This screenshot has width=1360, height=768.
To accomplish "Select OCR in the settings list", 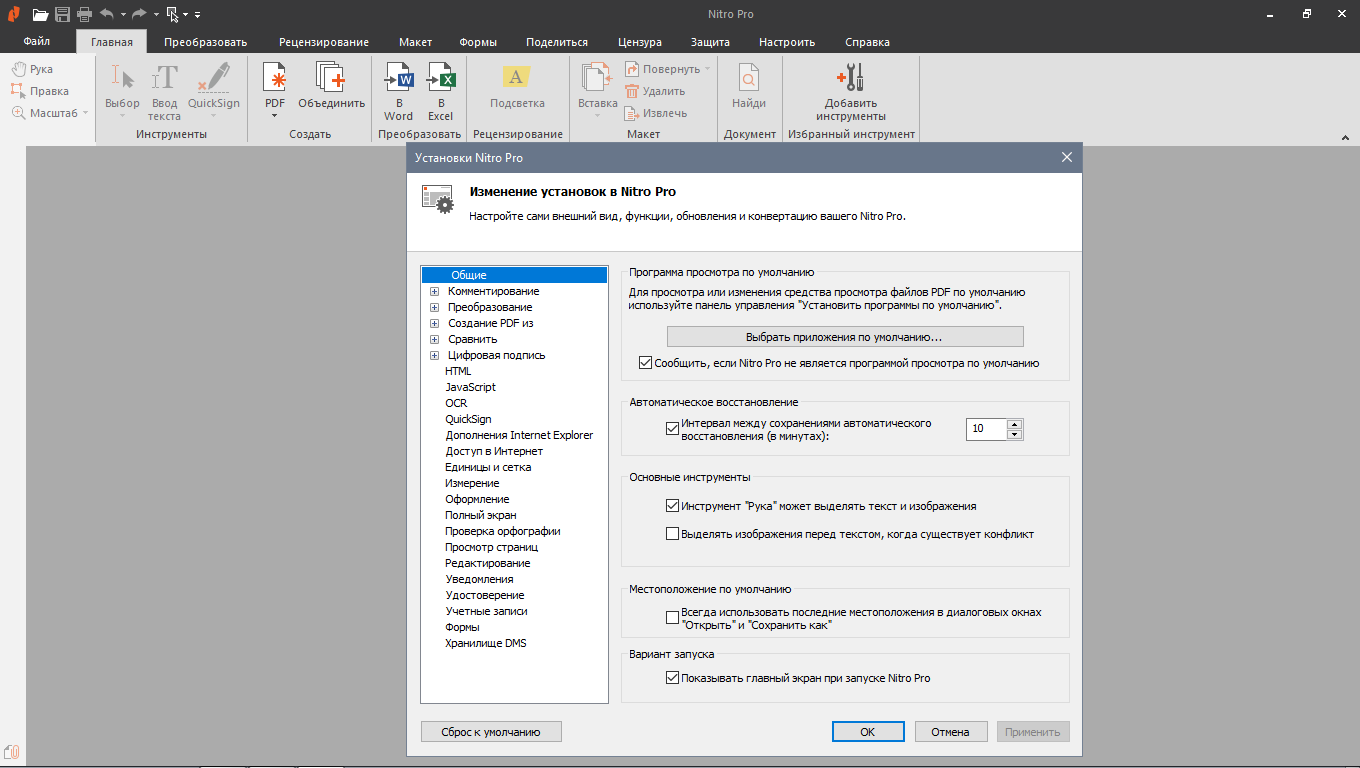I will tap(456, 403).
